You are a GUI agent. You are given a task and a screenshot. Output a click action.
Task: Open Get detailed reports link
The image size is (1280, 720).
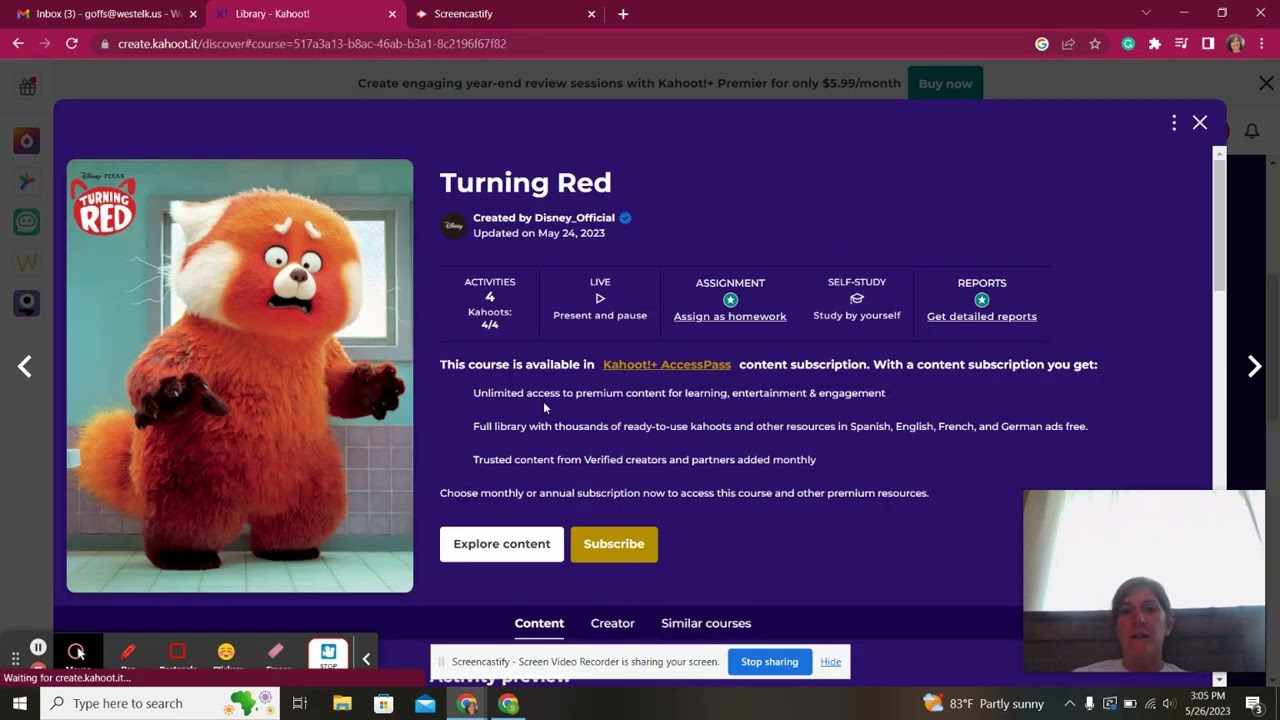(x=982, y=317)
